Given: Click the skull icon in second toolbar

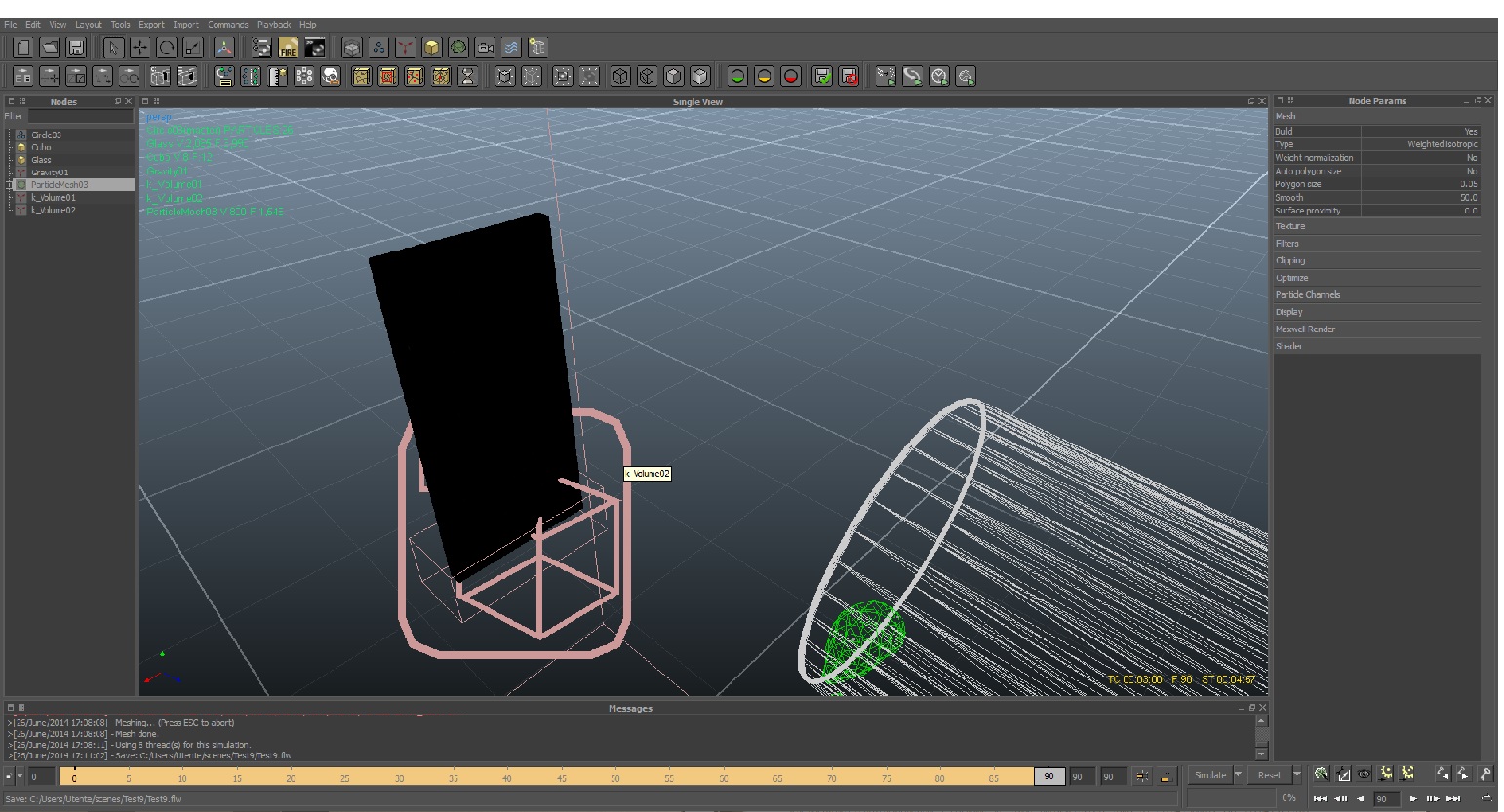Looking at the screenshot, I should click(x=331, y=76).
